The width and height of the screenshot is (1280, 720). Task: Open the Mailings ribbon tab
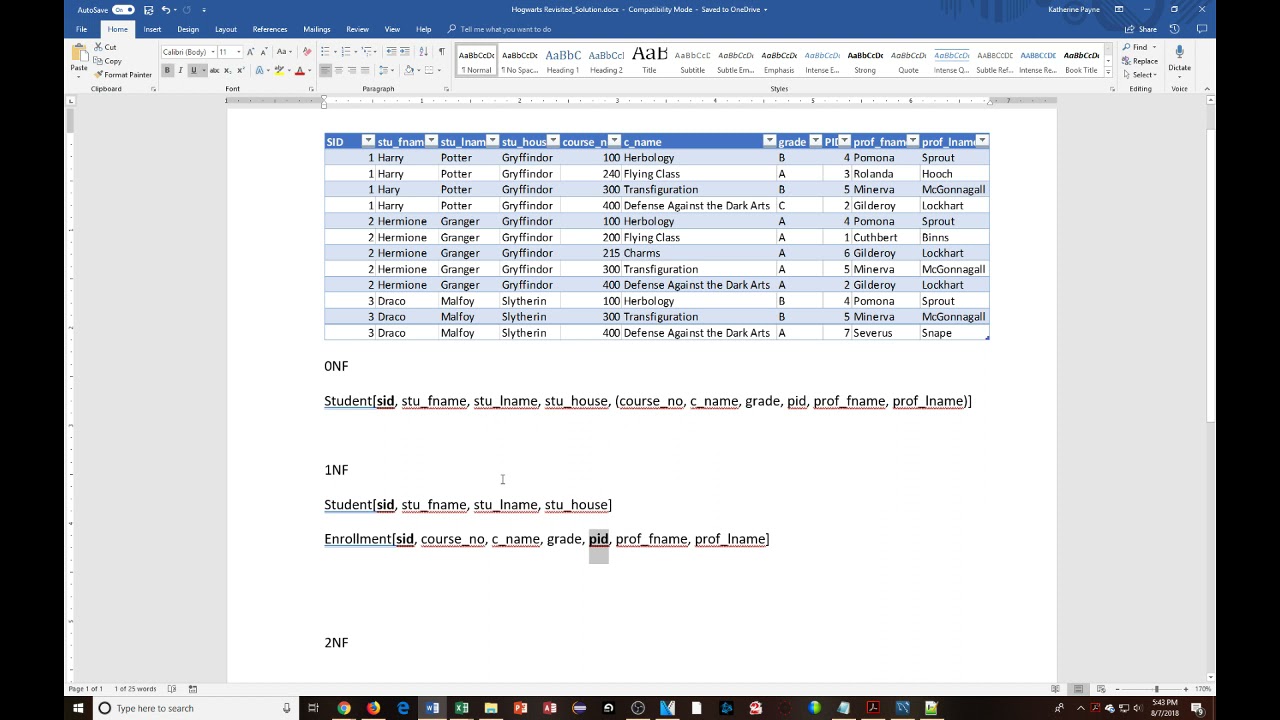tap(317, 29)
